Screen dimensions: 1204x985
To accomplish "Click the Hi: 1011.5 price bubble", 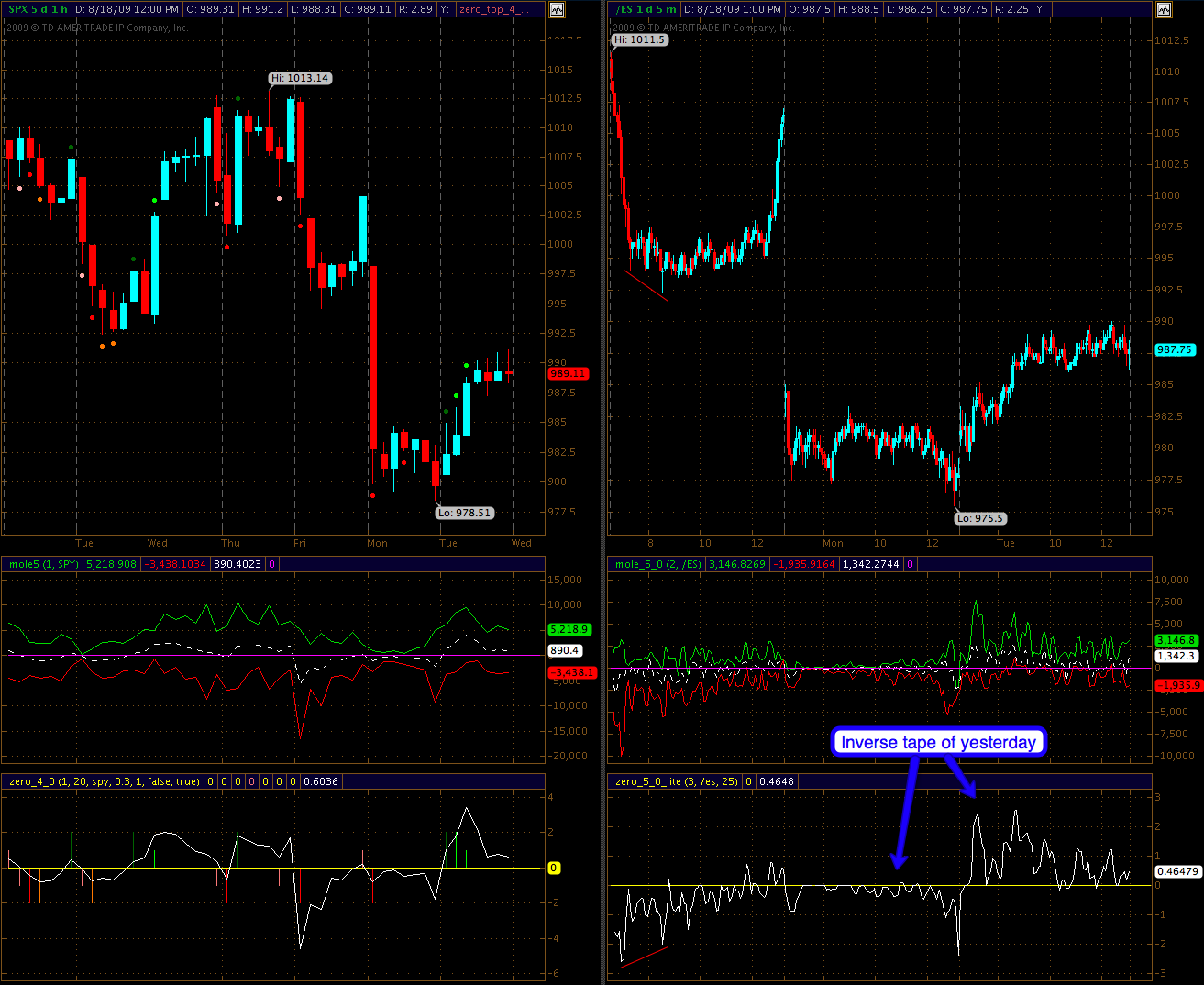I will point(639,39).
